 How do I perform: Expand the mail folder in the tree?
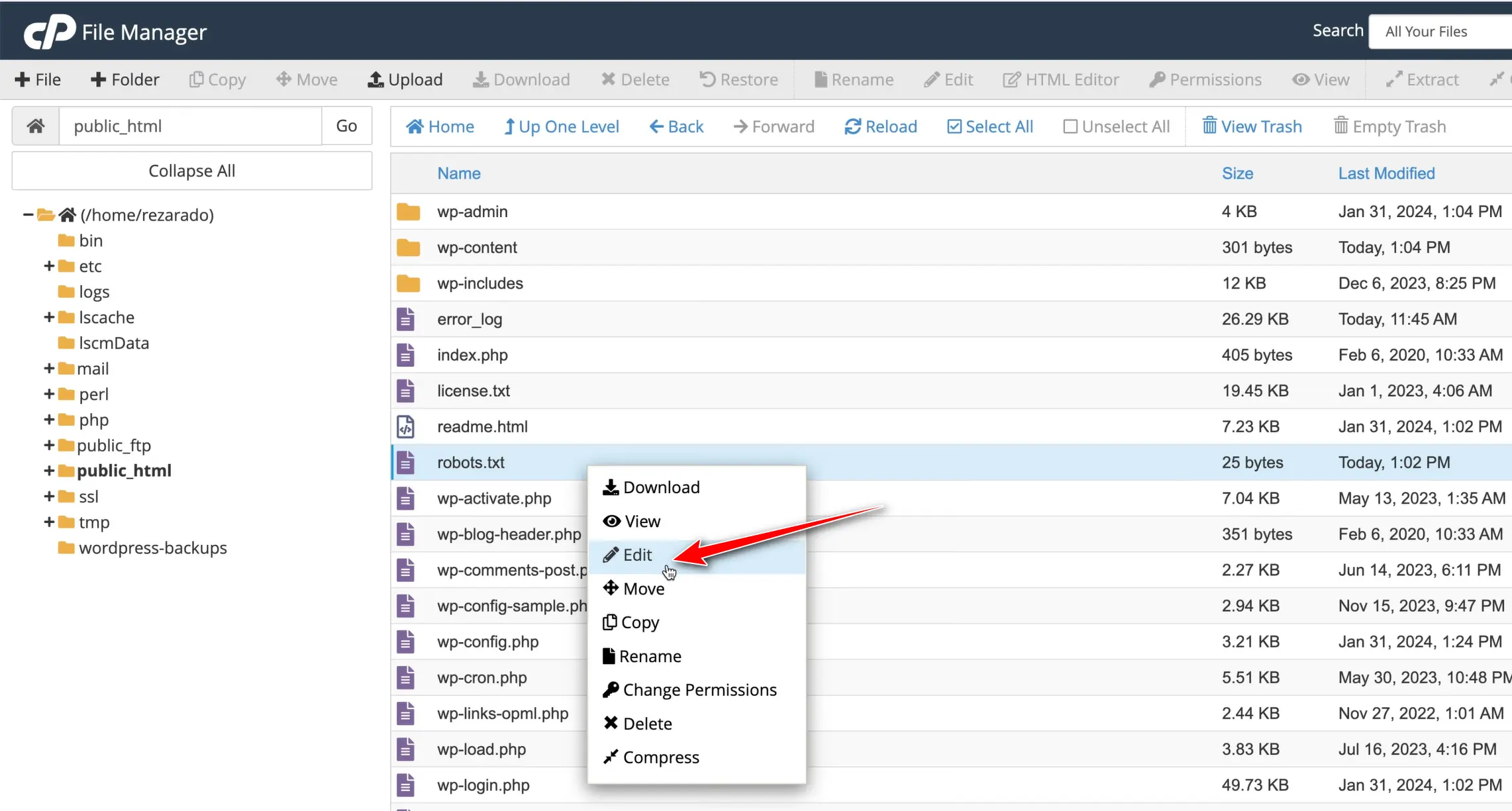click(x=49, y=369)
